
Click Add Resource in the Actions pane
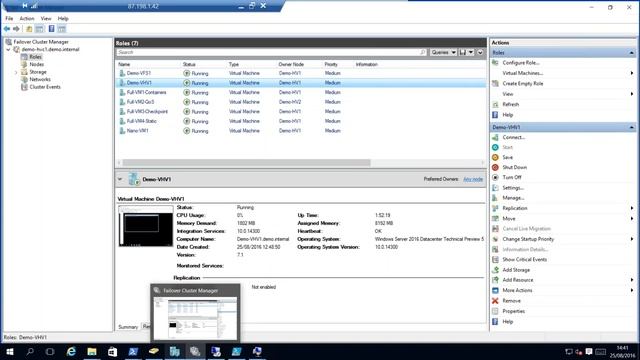pos(518,280)
